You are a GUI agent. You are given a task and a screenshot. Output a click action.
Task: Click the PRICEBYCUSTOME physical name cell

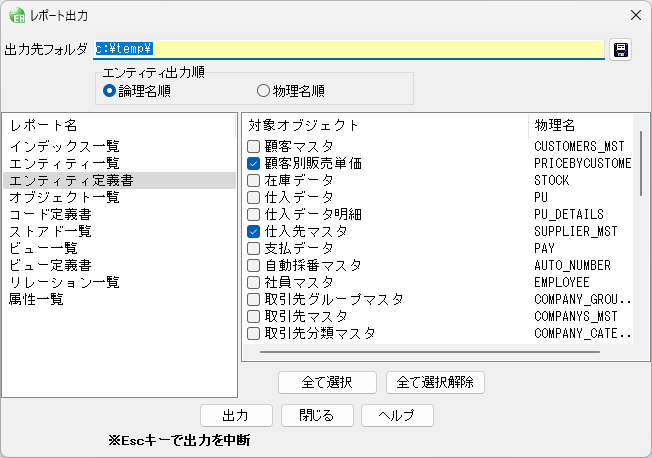point(583,163)
